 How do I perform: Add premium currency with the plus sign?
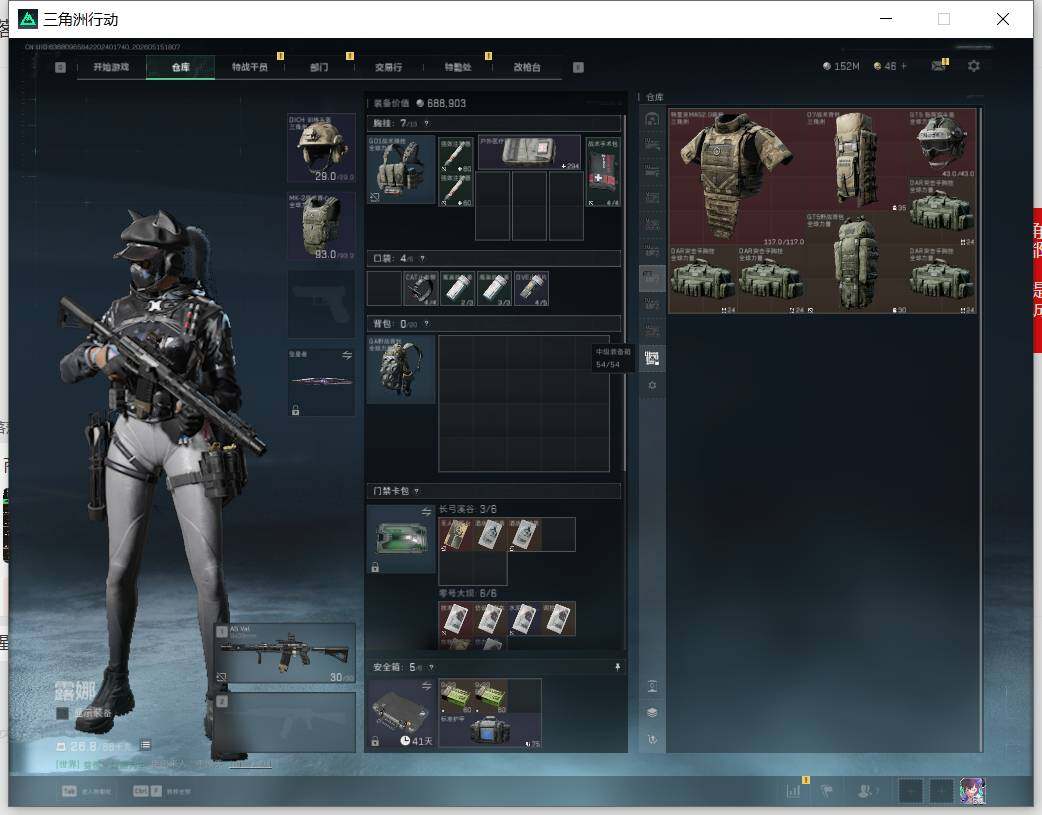[904, 66]
